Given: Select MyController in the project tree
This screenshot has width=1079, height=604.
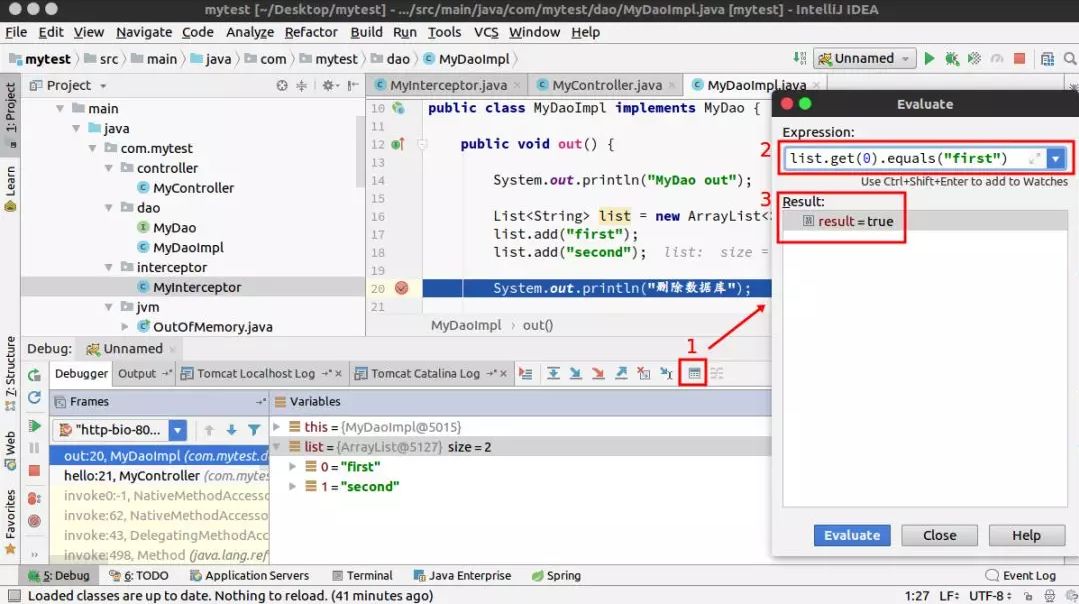Looking at the screenshot, I should tap(193, 188).
